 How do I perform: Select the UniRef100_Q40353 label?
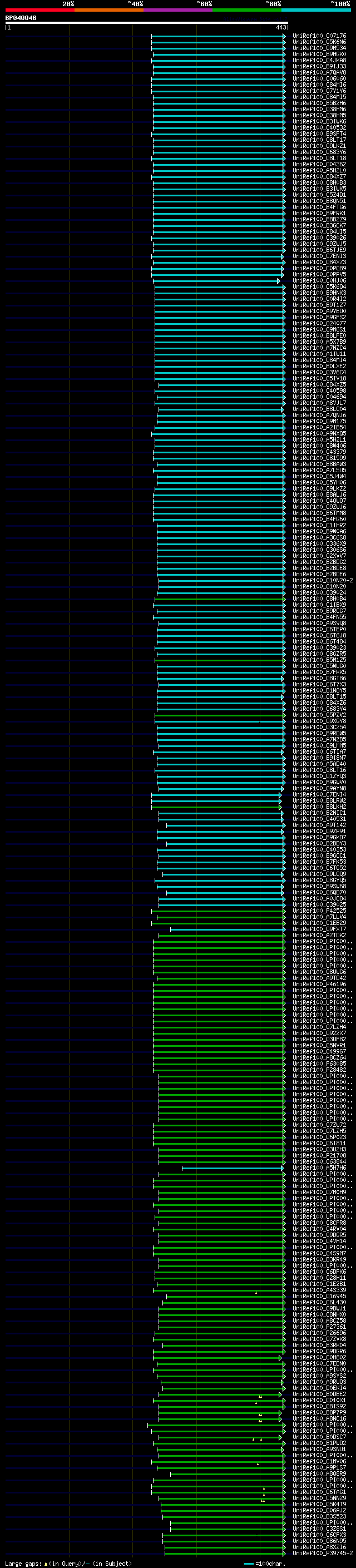pyautogui.click(x=319, y=849)
